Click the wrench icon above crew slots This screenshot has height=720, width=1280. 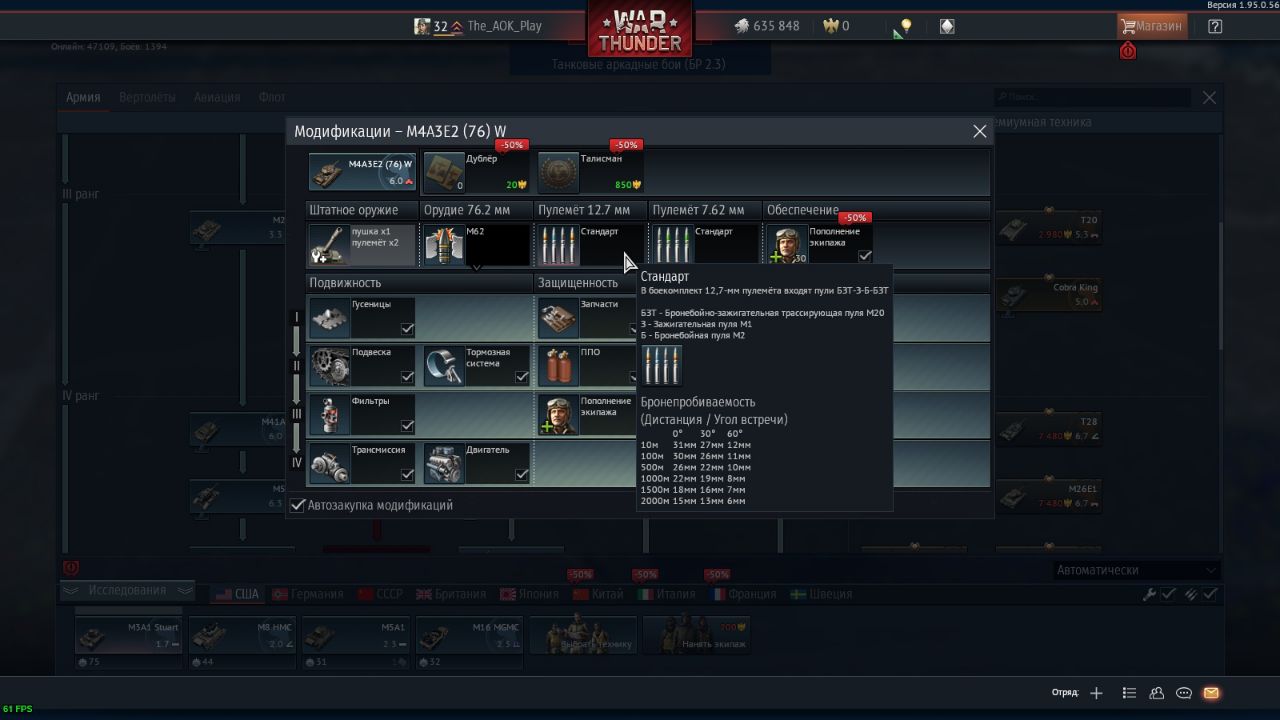(1150, 594)
